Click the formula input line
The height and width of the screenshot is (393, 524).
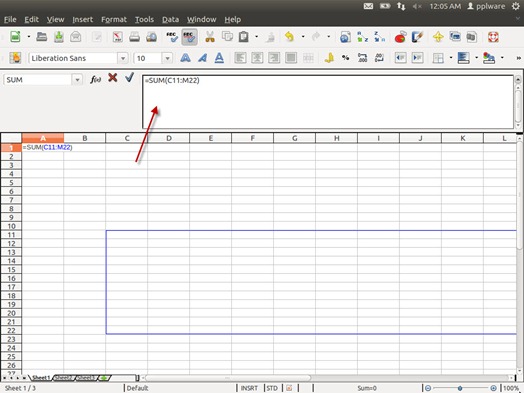[328, 102]
